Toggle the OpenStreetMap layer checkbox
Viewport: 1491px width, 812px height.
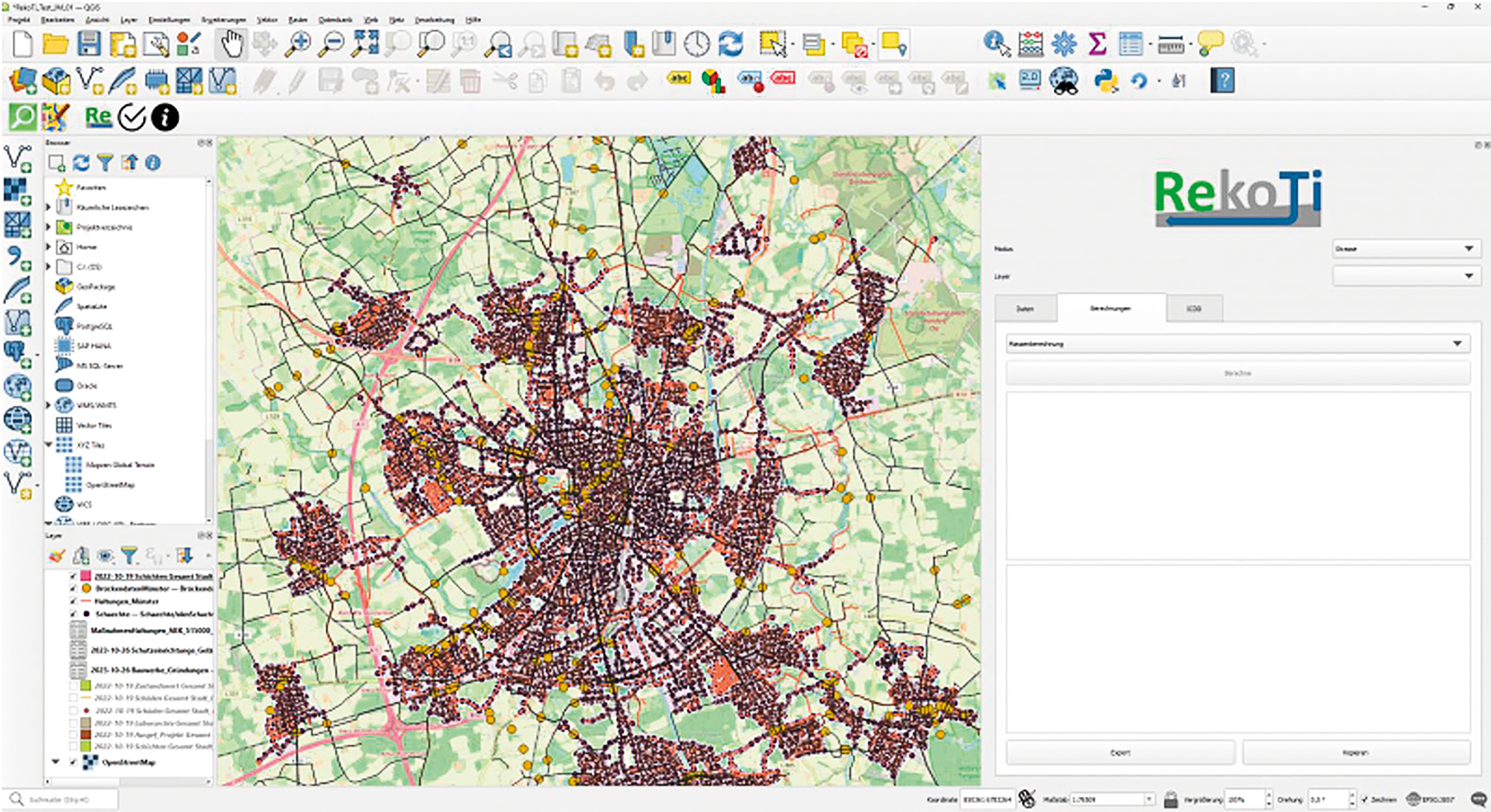73,762
